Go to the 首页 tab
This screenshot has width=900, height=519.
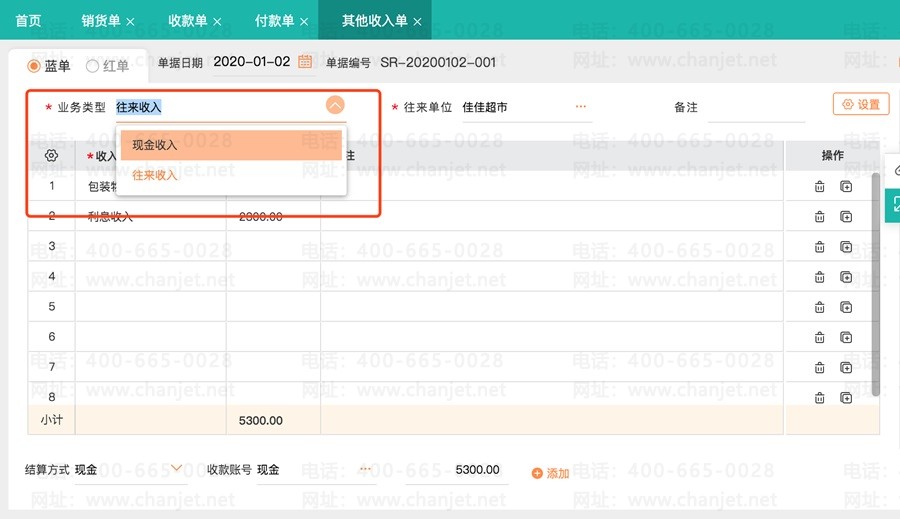(29, 20)
